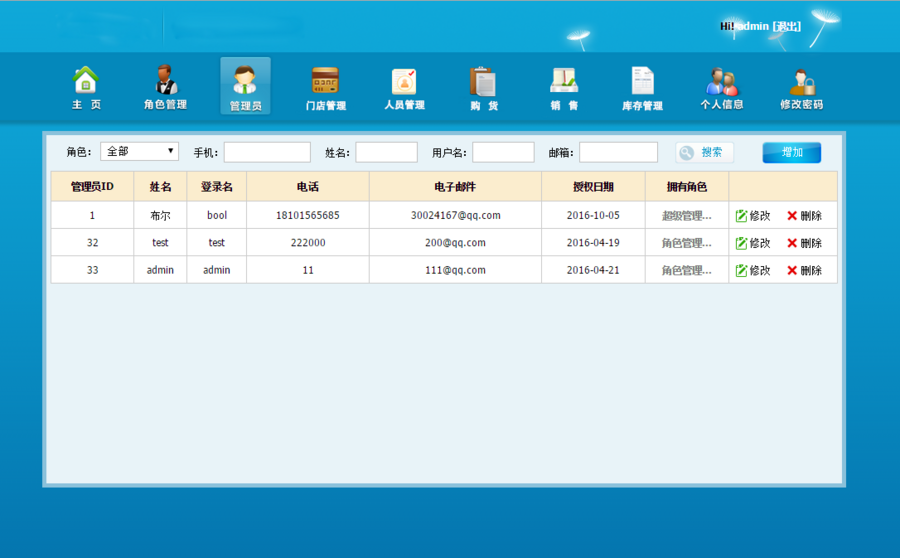This screenshot has height=558, width=900.
Task: Open the 销售 sales icon
Action: pyautogui.click(x=564, y=87)
